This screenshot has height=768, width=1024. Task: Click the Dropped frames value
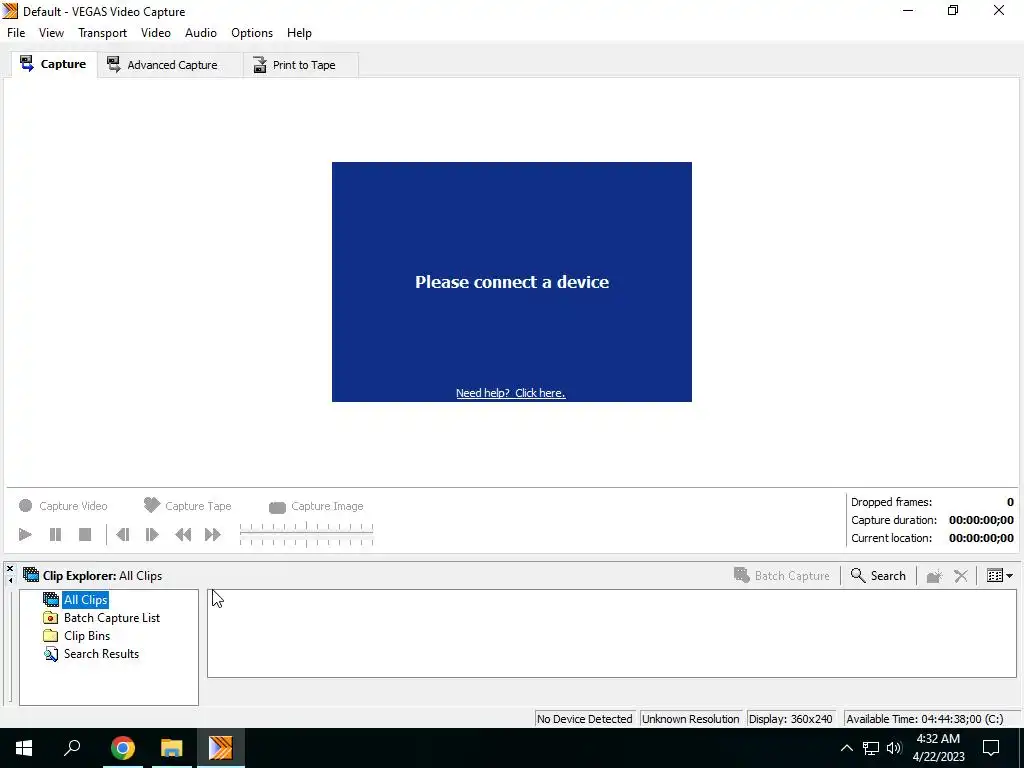point(1010,502)
